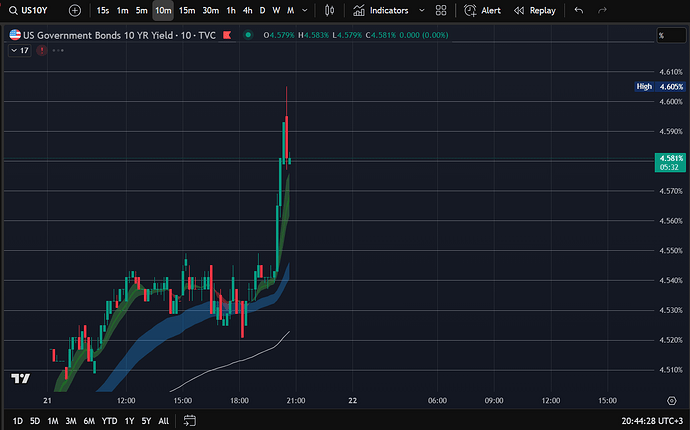Set date range to 1D
Screen dimensions: 690x430
(18, 421)
